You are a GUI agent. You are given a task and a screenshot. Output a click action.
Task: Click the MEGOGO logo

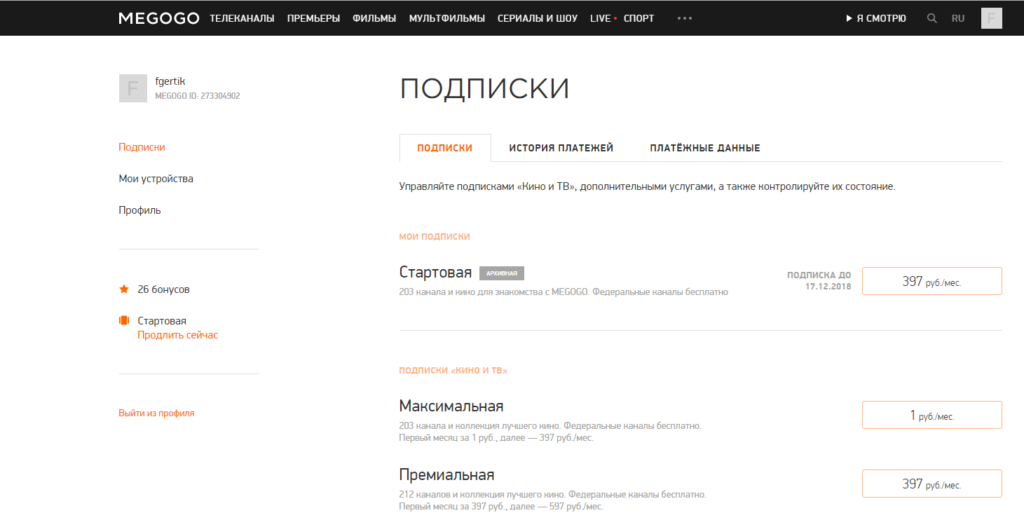pos(159,18)
